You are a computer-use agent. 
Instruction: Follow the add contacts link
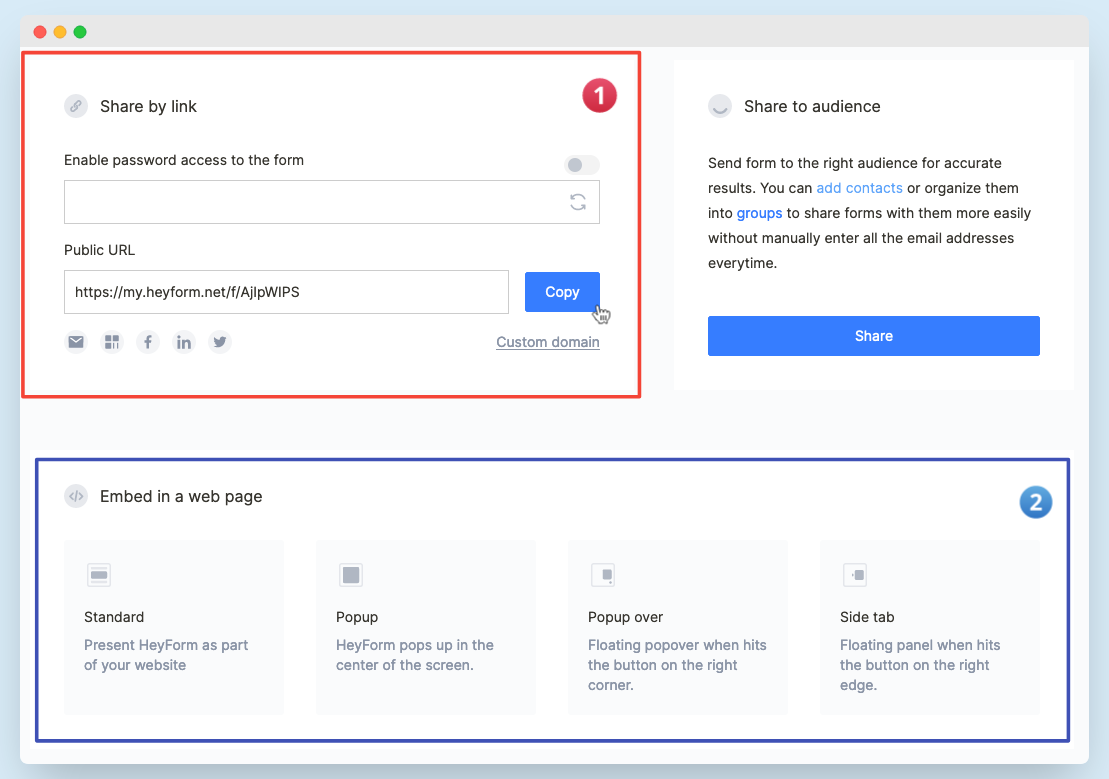pyautogui.click(x=859, y=188)
